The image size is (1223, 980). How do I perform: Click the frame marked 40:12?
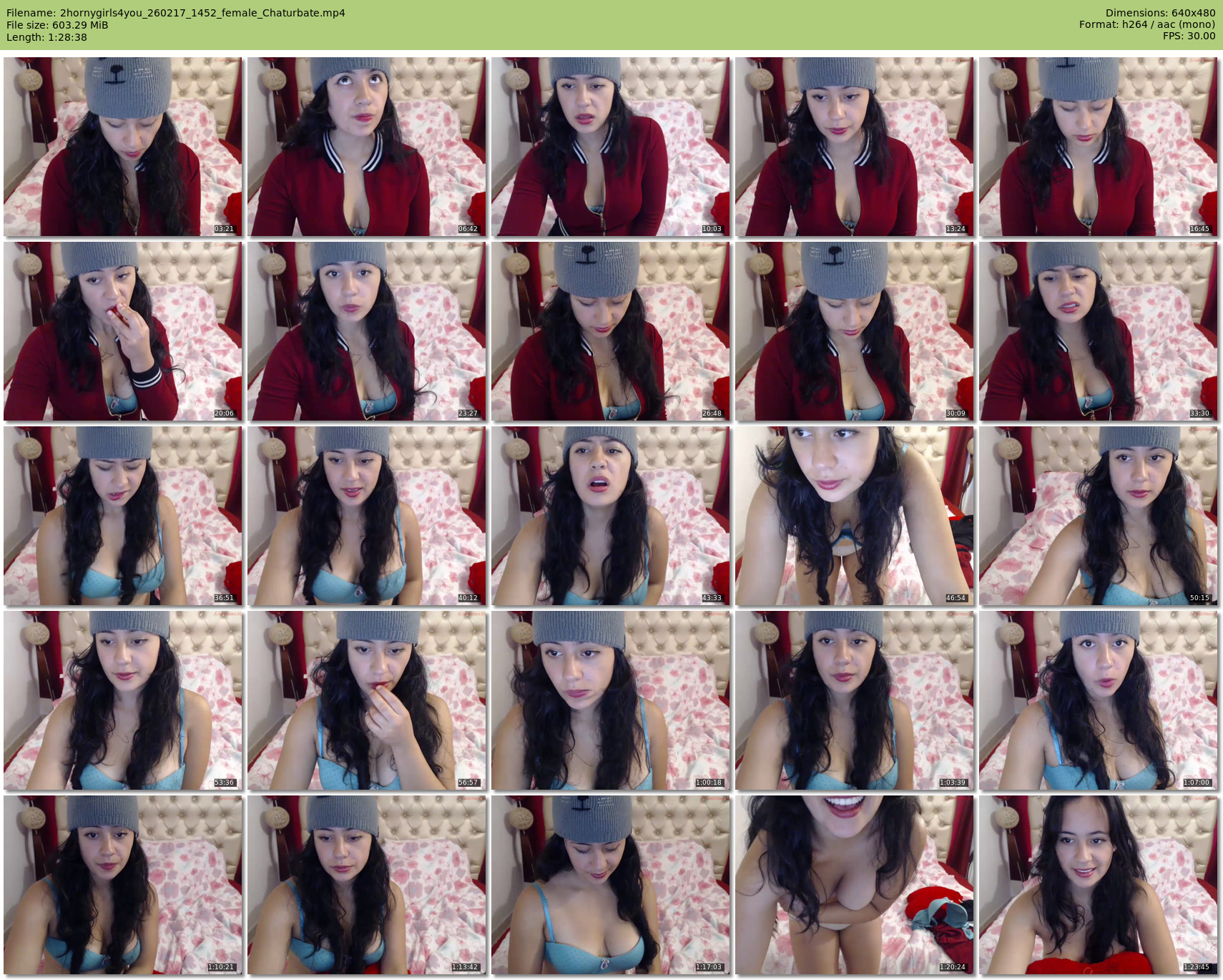pyautogui.click(x=366, y=516)
